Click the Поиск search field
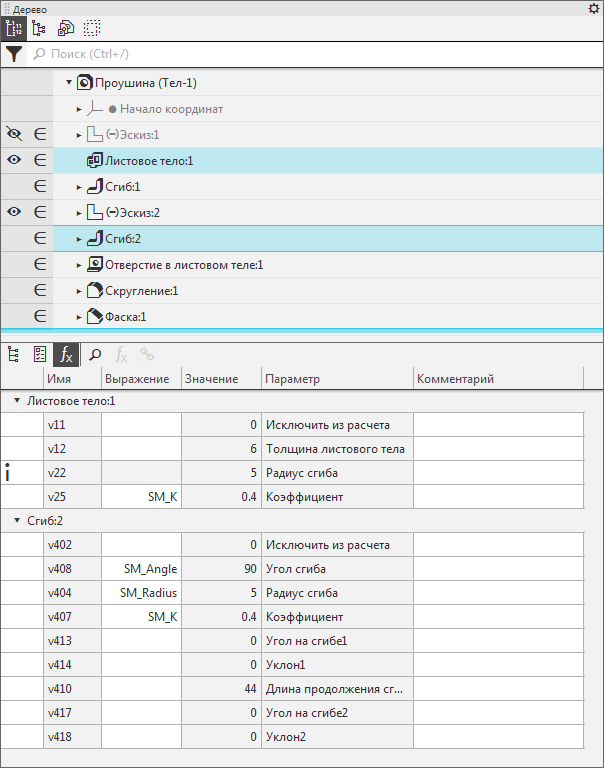This screenshot has width=604, height=768. [300, 54]
